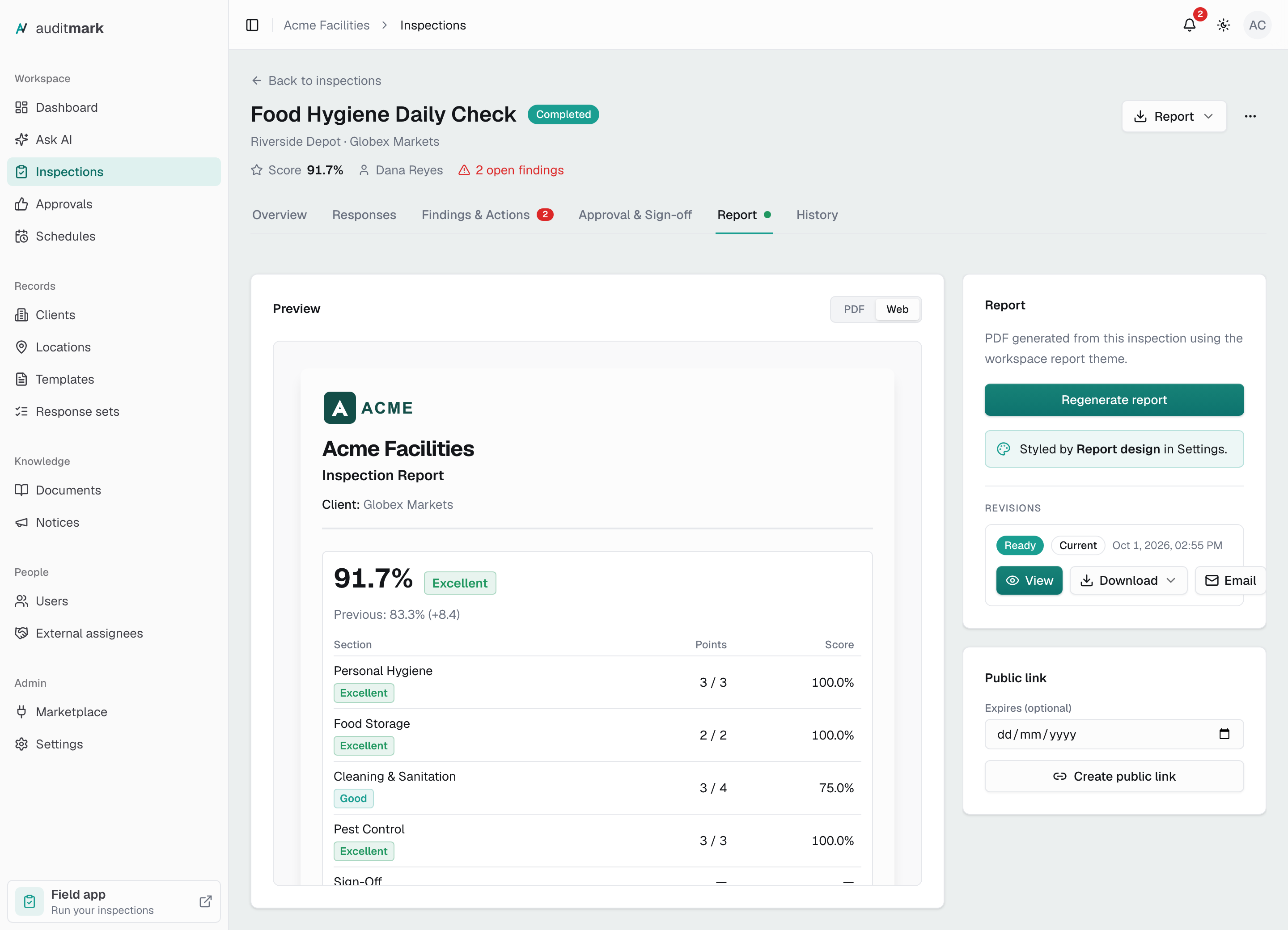Open Settings in the sidebar

(114, 744)
